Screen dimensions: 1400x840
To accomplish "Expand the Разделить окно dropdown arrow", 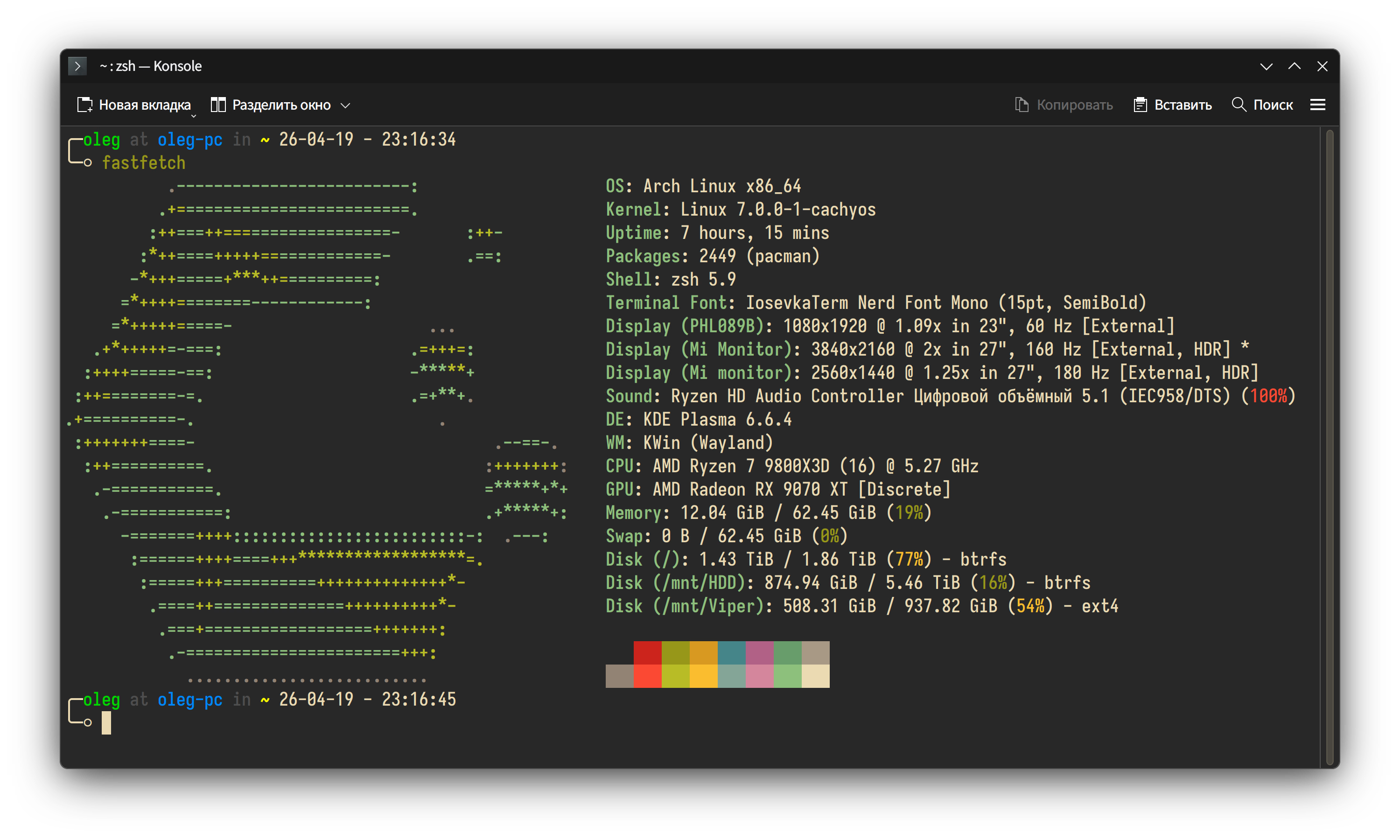I will click(x=346, y=105).
